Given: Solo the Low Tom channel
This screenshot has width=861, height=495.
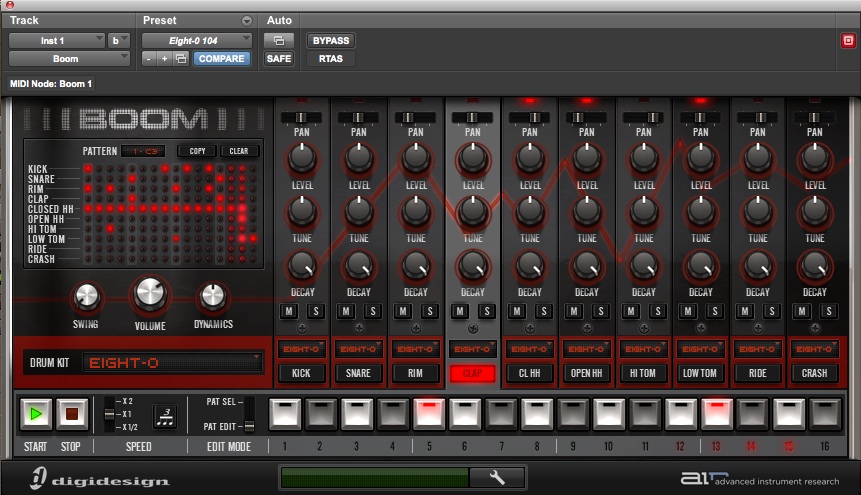Looking at the screenshot, I should [714, 312].
